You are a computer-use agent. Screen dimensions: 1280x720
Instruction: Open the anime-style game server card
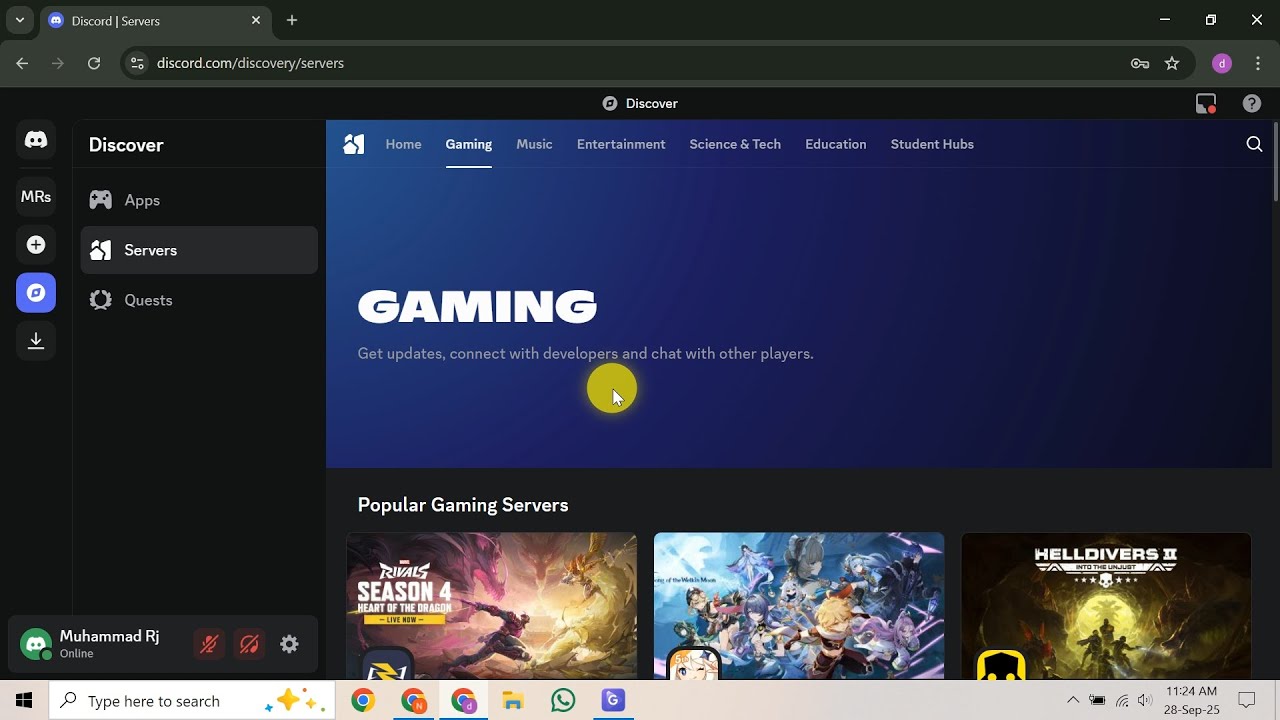point(799,606)
